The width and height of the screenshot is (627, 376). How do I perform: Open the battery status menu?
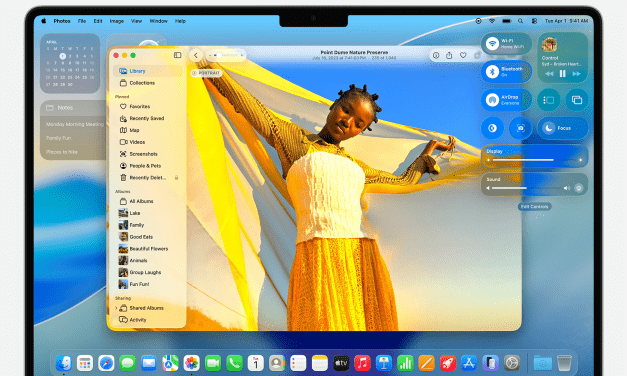point(506,21)
